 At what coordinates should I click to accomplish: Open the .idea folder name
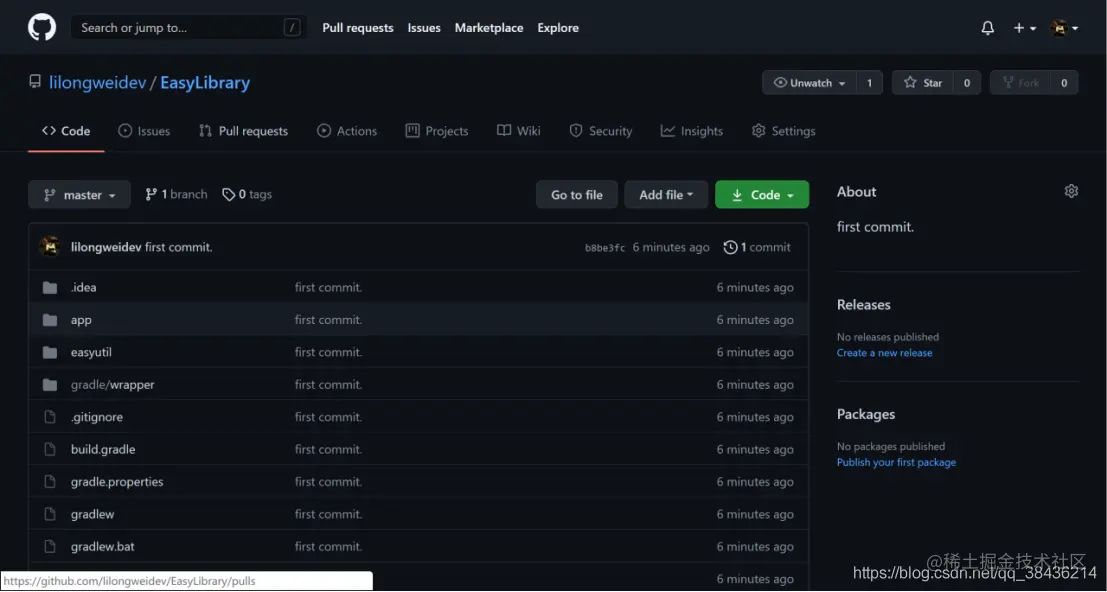coord(83,287)
